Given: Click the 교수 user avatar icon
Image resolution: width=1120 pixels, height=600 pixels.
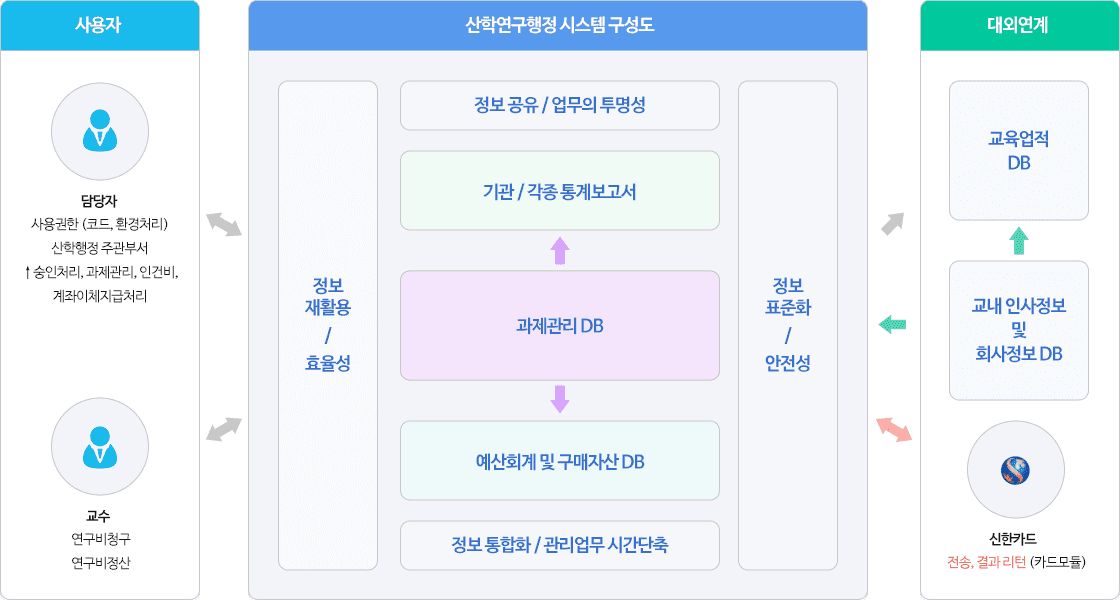Looking at the screenshot, I should (100, 447).
